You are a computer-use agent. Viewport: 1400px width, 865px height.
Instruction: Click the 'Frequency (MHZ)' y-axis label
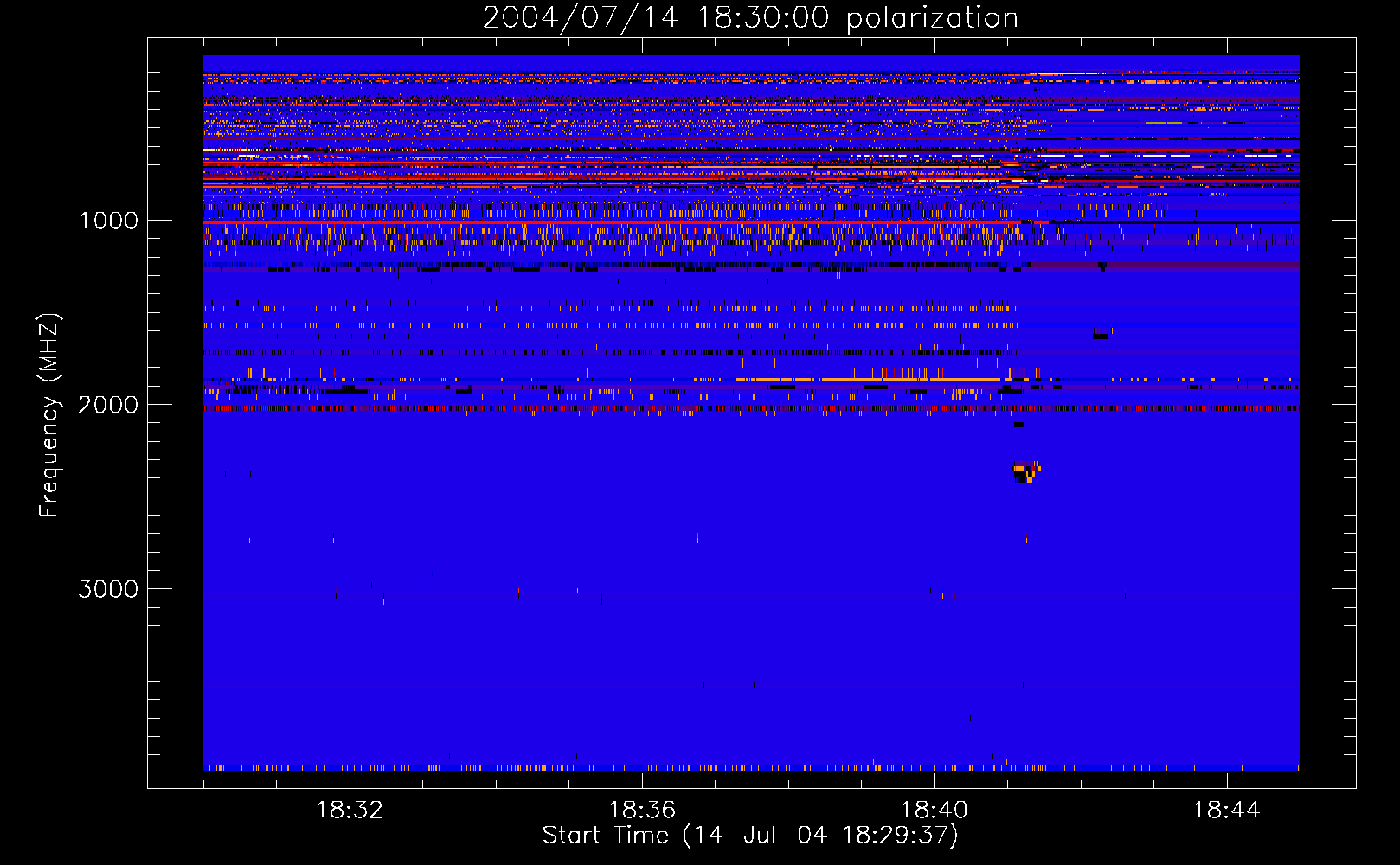pos(49,414)
